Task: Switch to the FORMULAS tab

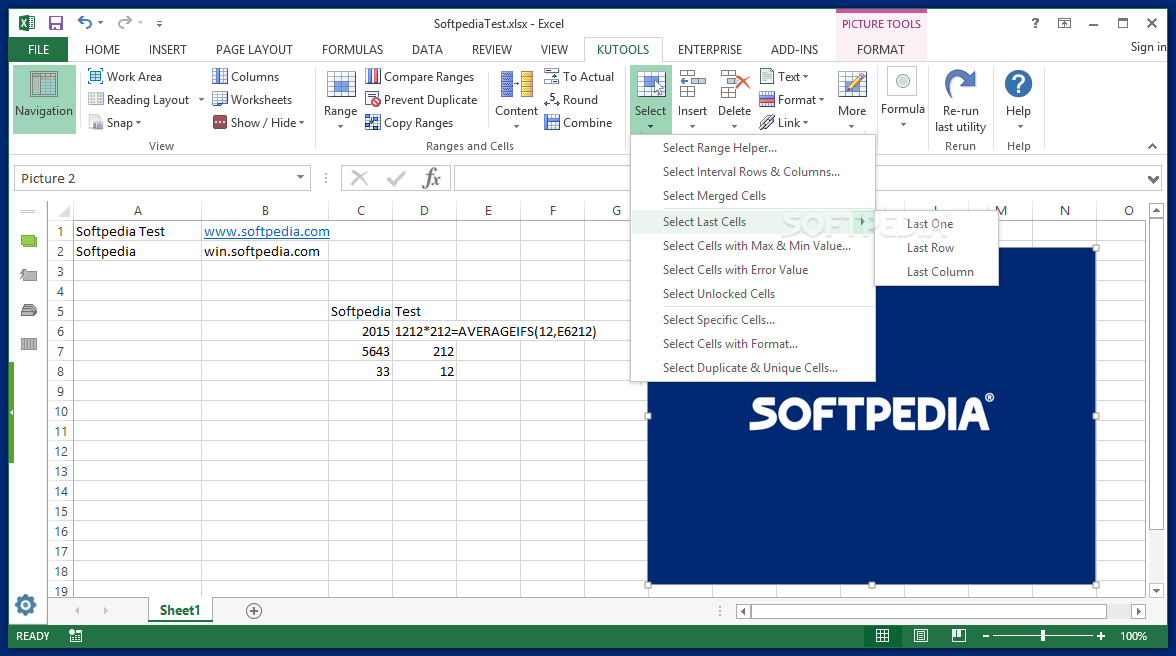Action: tap(352, 49)
